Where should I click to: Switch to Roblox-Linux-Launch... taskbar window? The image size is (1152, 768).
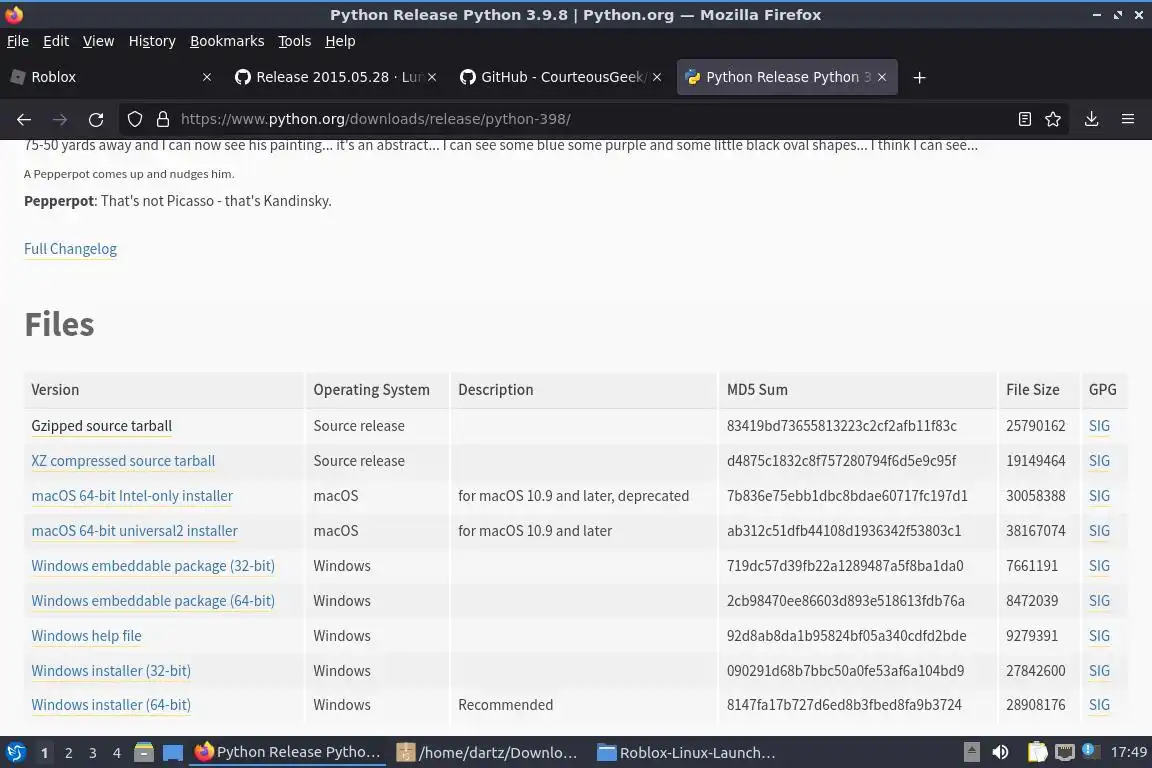(687, 753)
